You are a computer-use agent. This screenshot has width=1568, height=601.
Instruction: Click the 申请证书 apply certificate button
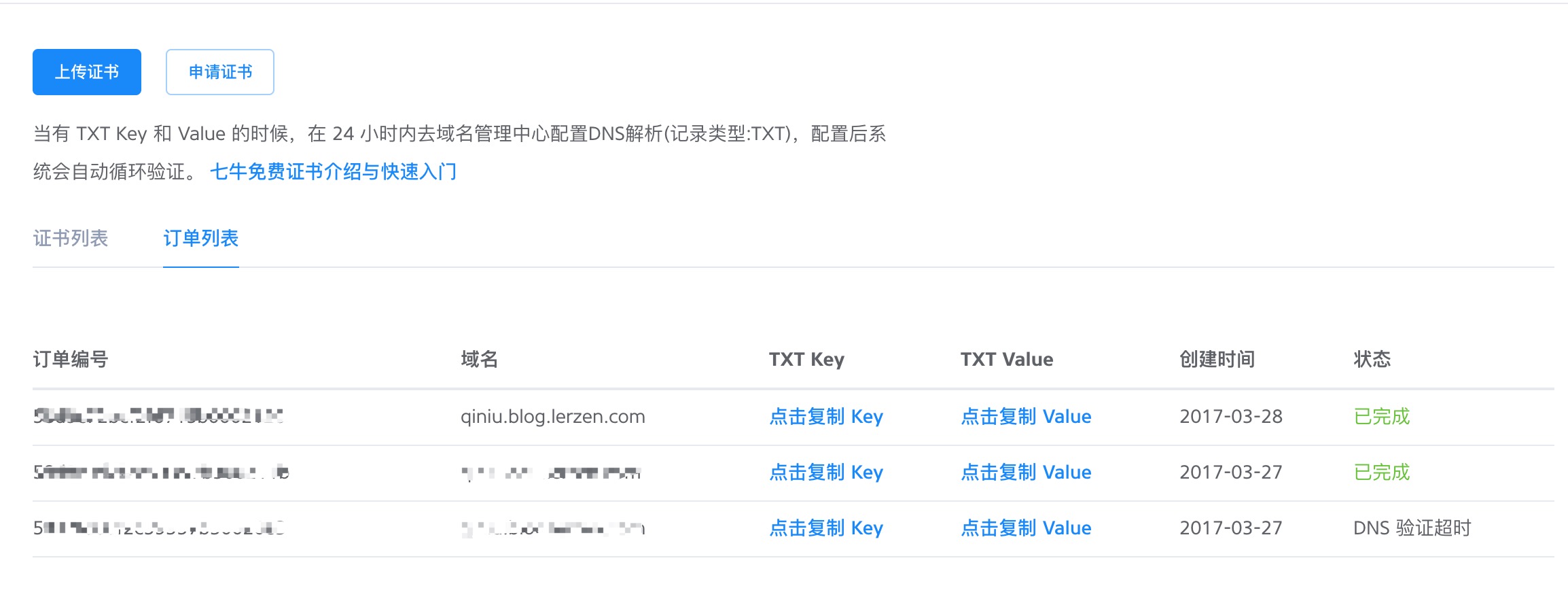pyautogui.click(x=220, y=72)
